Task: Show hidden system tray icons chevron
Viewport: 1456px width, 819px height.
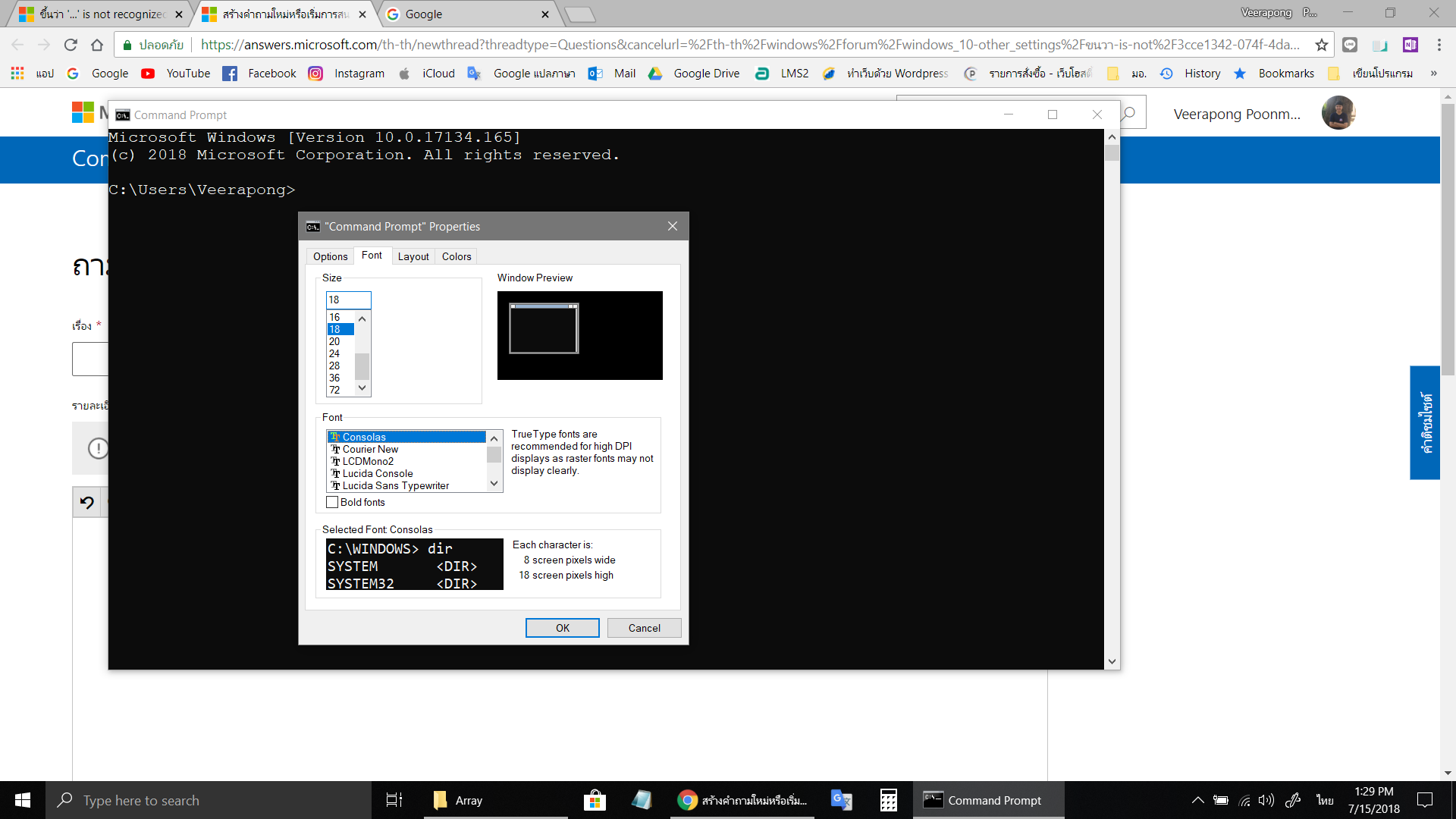Action: click(x=1197, y=800)
